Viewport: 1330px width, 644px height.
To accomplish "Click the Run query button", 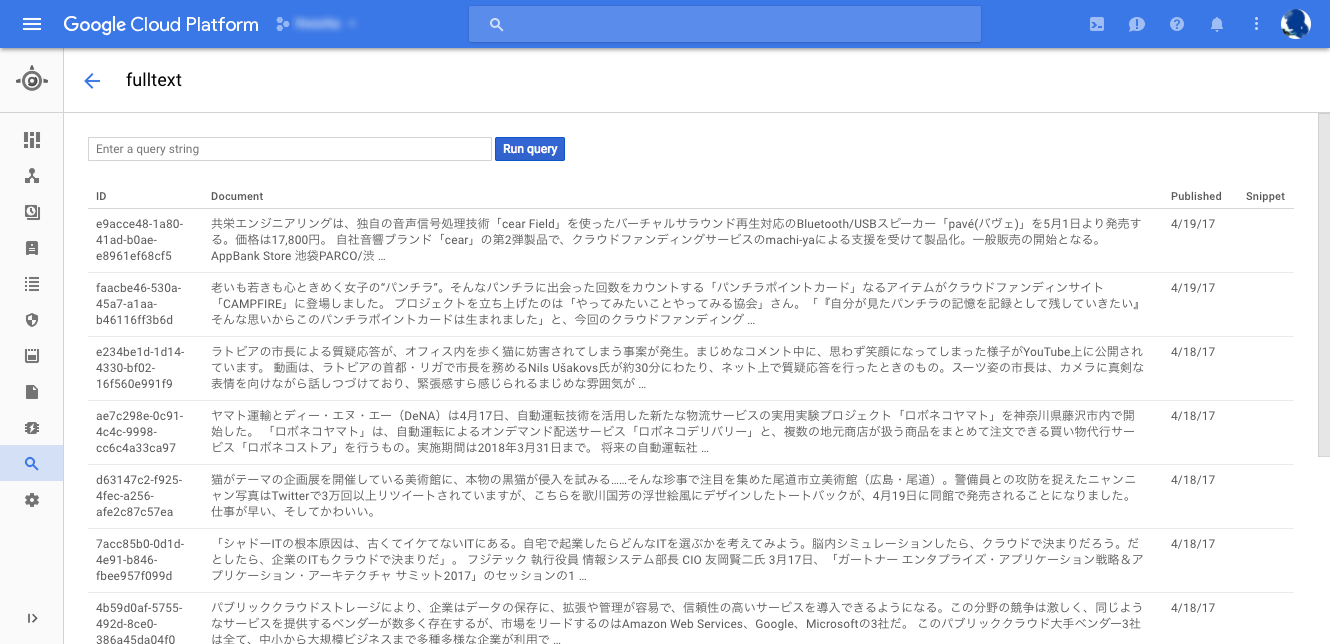I will (529, 148).
